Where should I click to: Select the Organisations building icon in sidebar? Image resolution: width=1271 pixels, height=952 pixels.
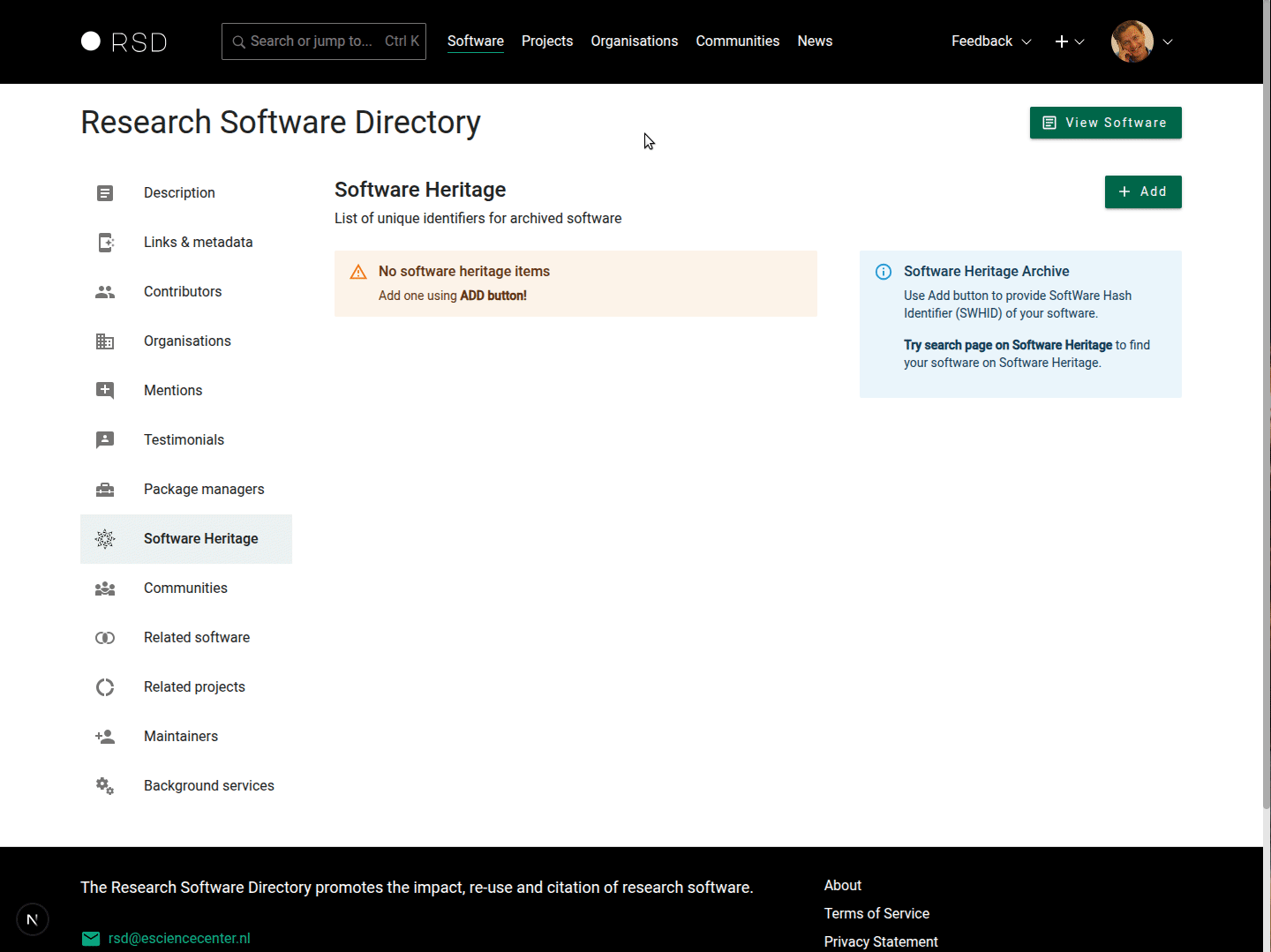[105, 341]
